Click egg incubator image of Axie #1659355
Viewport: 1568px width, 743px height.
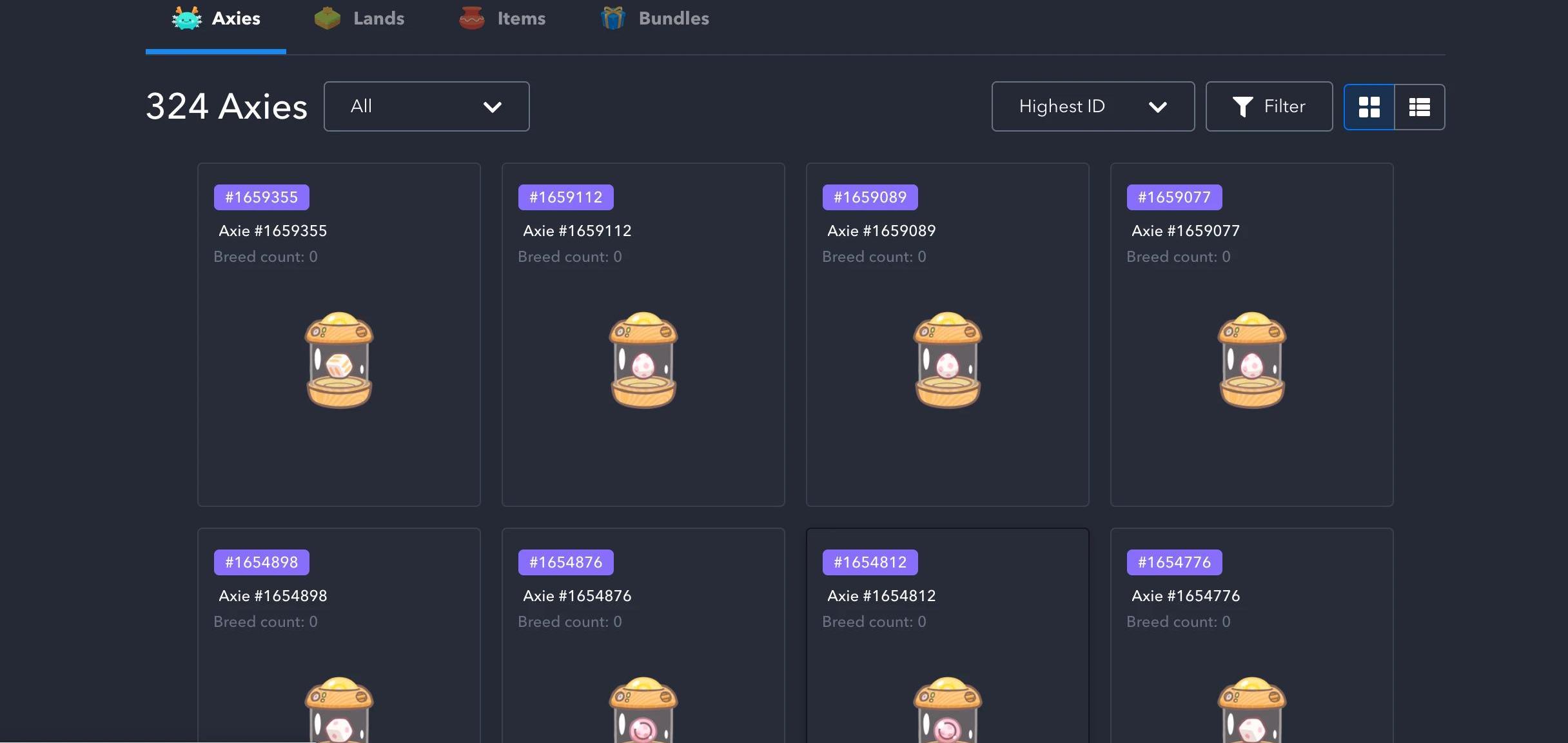pyautogui.click(x=339, y=360)
